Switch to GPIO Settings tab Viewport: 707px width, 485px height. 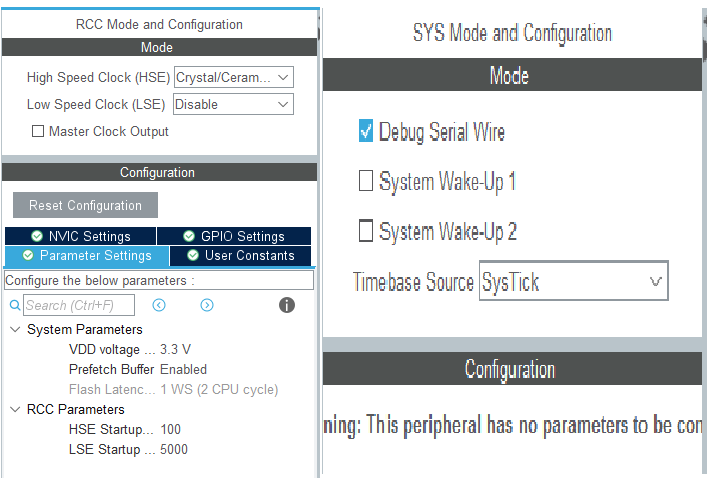[x=233, y=237]
